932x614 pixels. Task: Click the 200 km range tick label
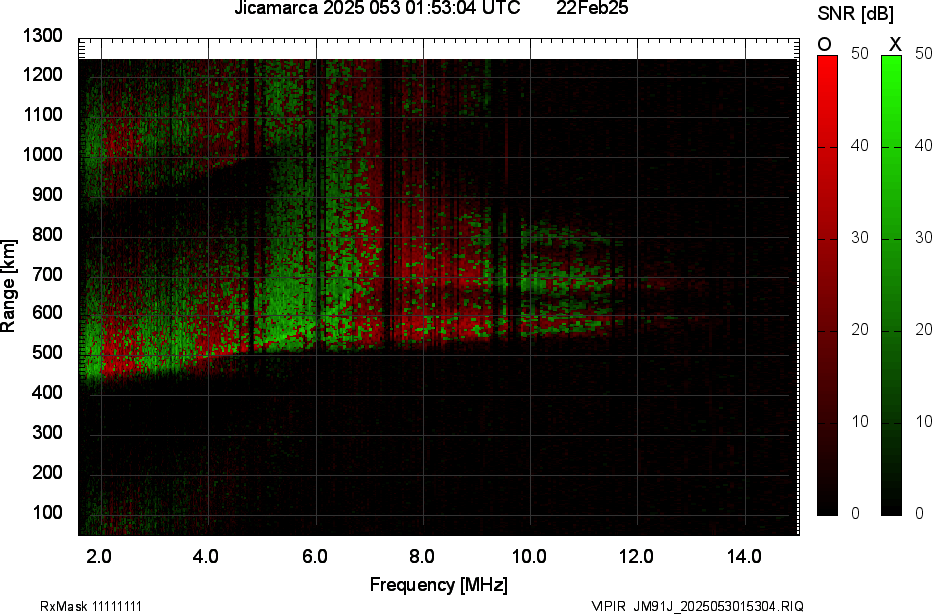[47, 472]
